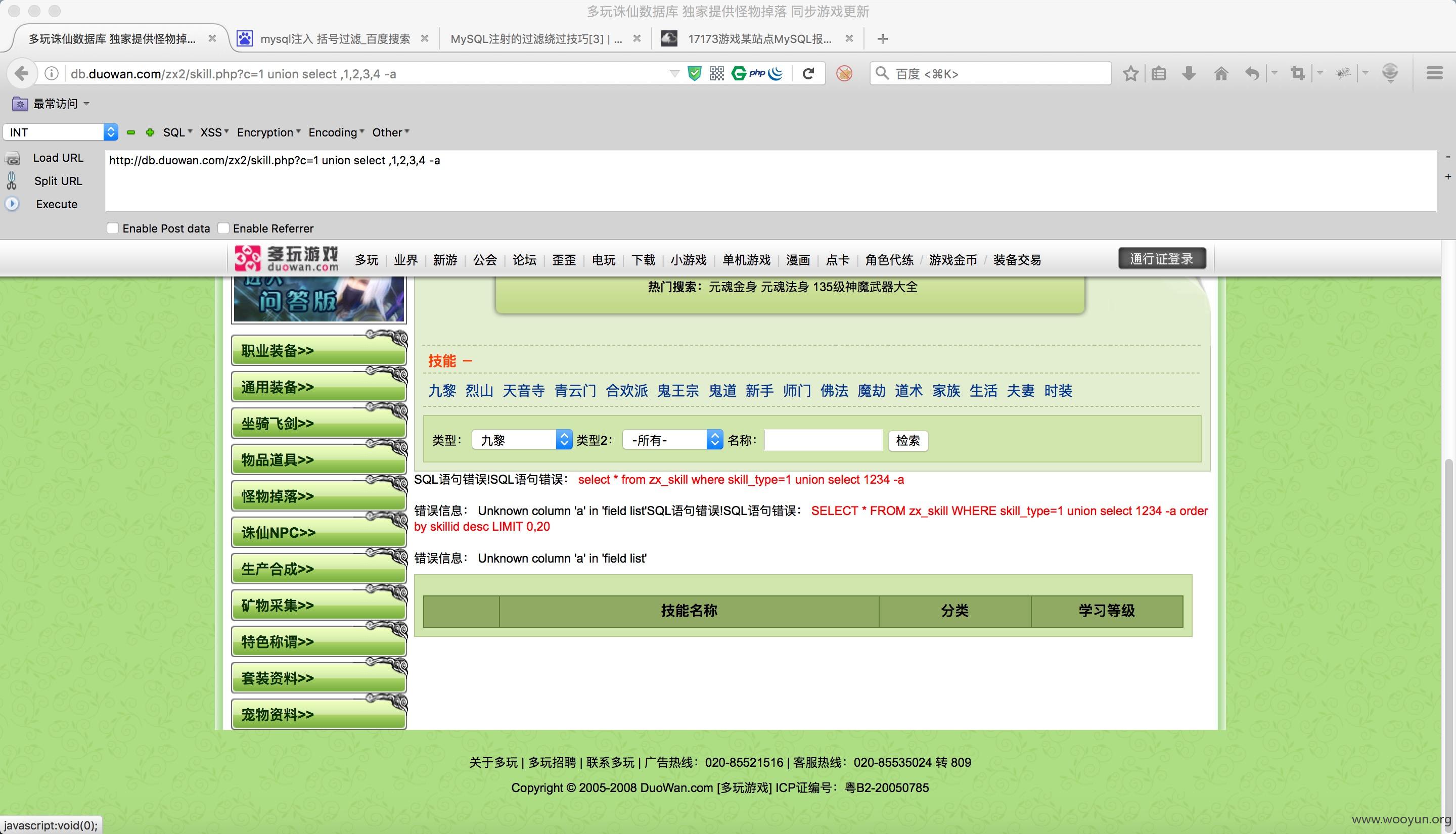
Task: Open 宠物资料>> sidebar button
Action: click(318, 714)
